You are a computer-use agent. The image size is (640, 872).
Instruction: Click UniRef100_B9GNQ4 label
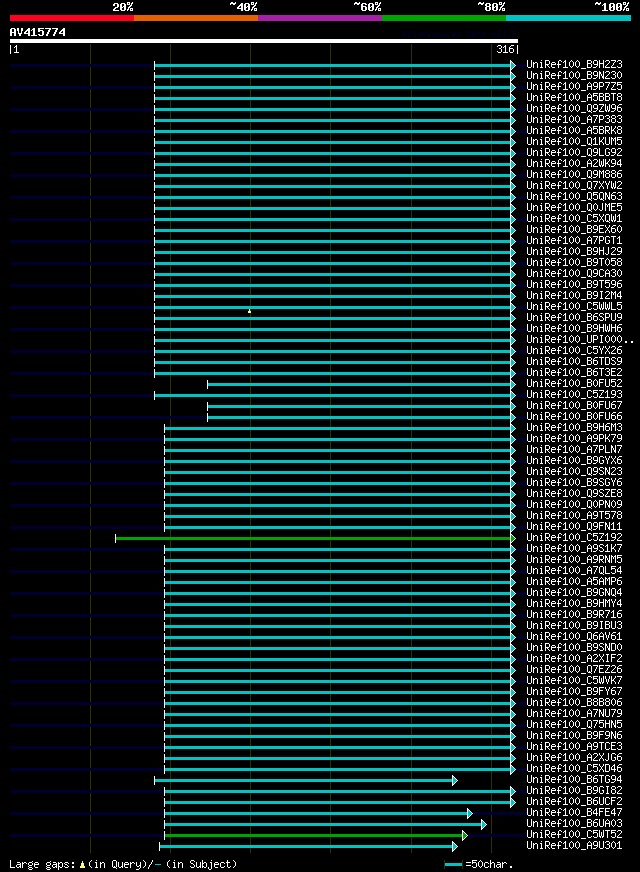574,593
